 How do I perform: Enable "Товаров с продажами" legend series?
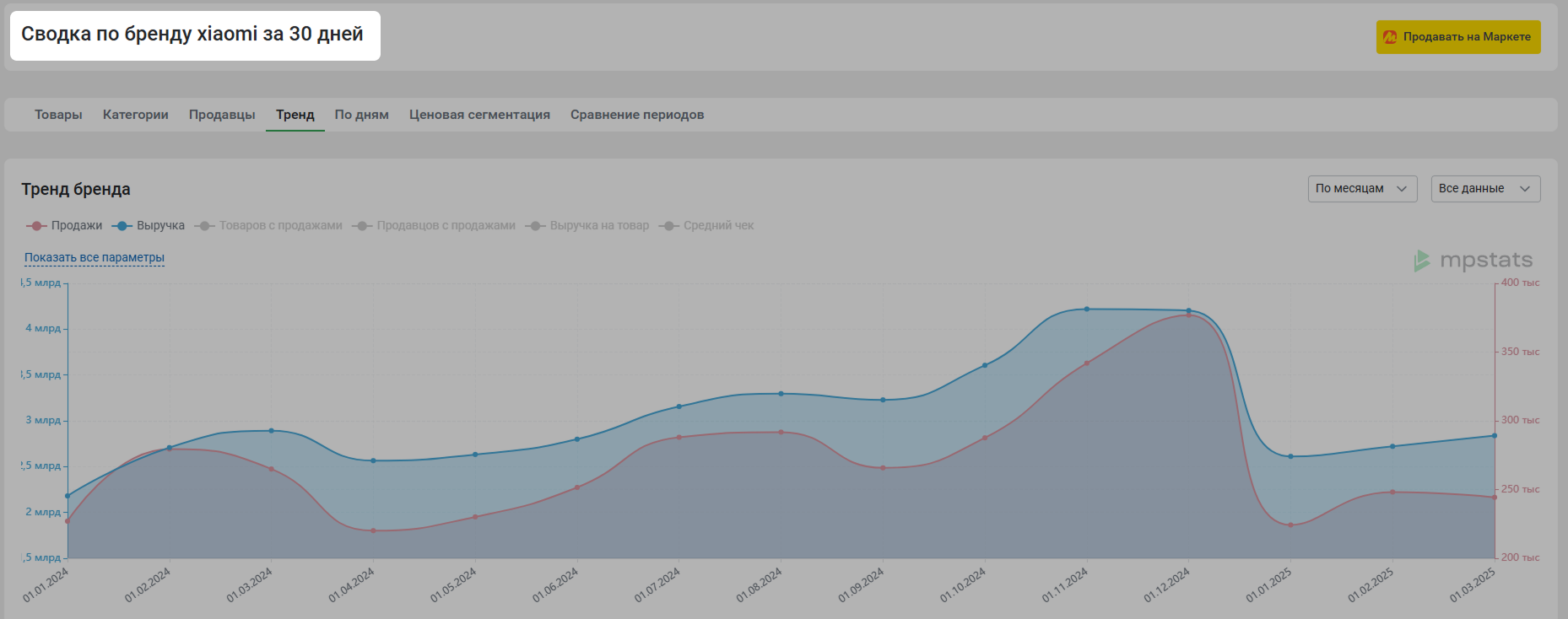click(268, 226)
